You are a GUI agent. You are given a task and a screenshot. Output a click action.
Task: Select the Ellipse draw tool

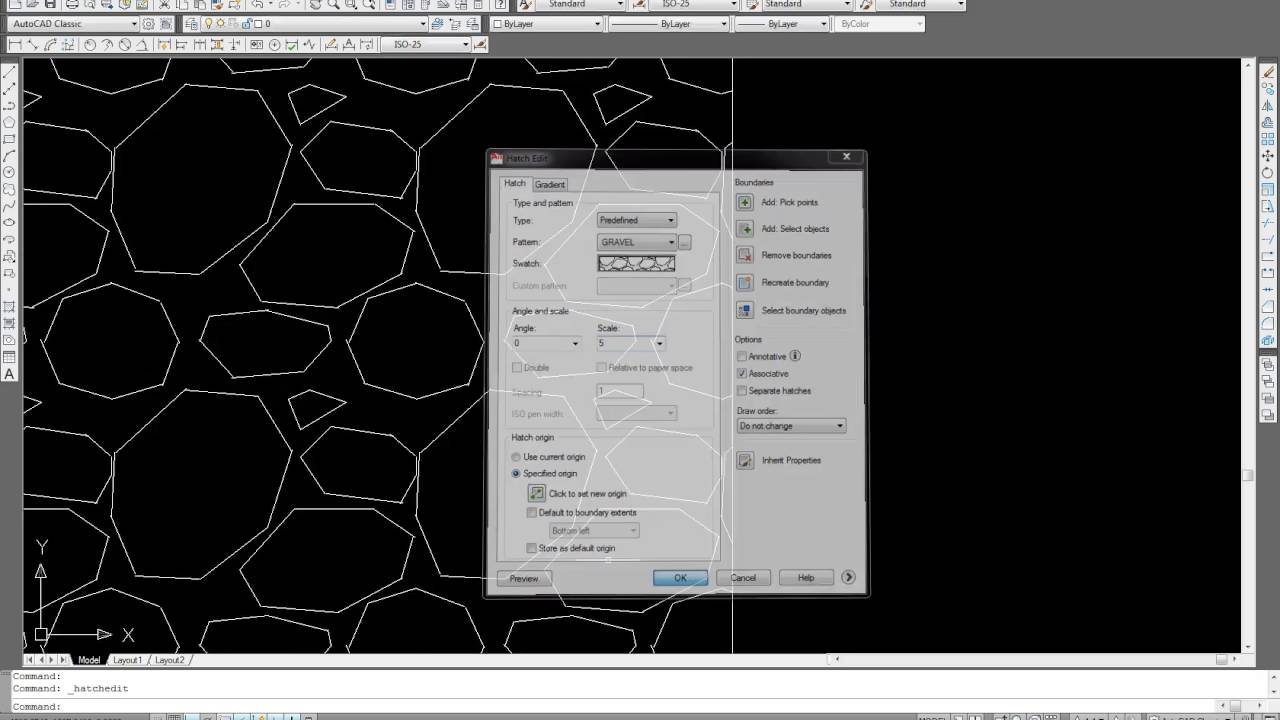coord(9,223)
